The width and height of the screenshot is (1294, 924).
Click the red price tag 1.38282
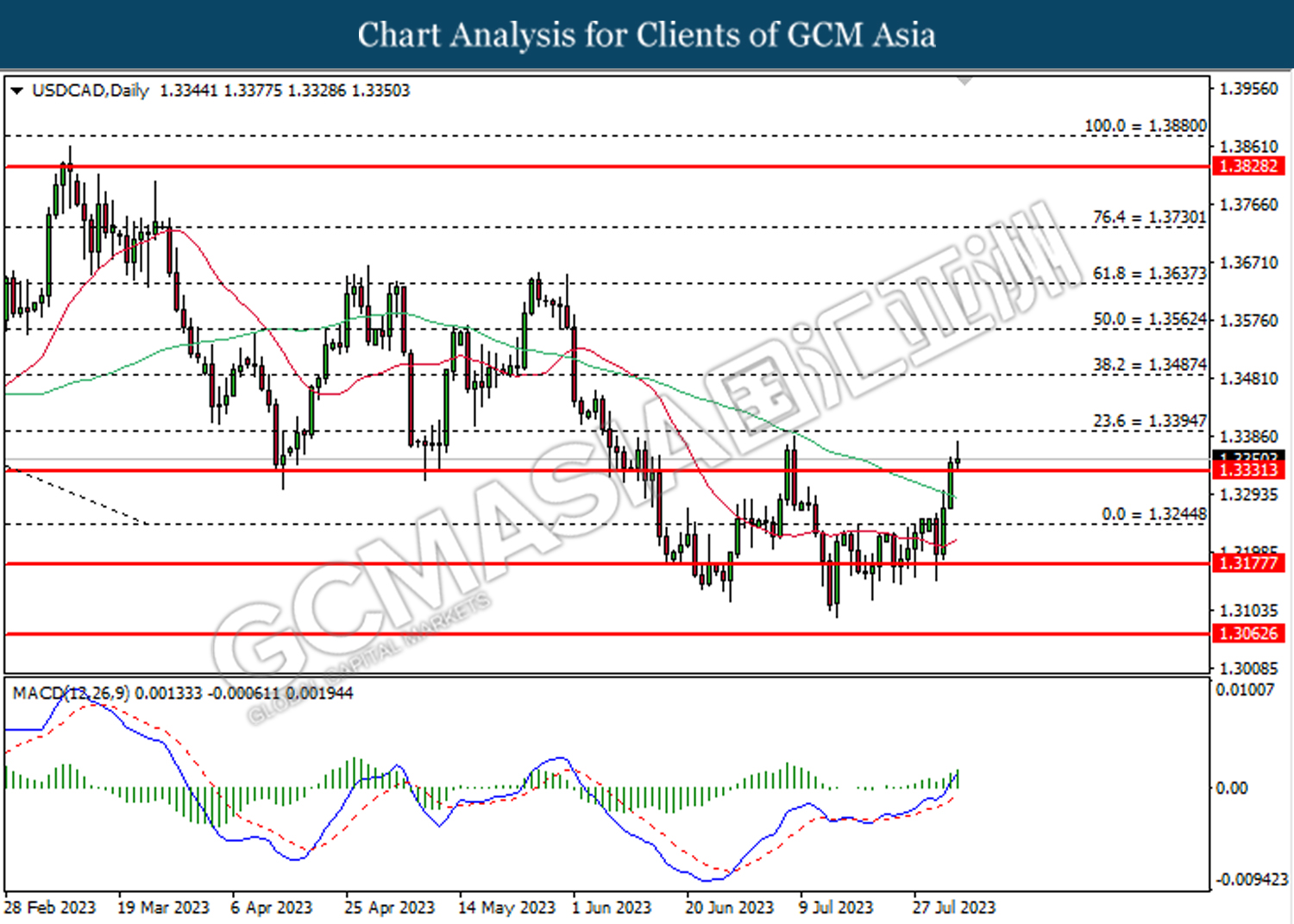pyautogui.click(x=1248, y=166)
